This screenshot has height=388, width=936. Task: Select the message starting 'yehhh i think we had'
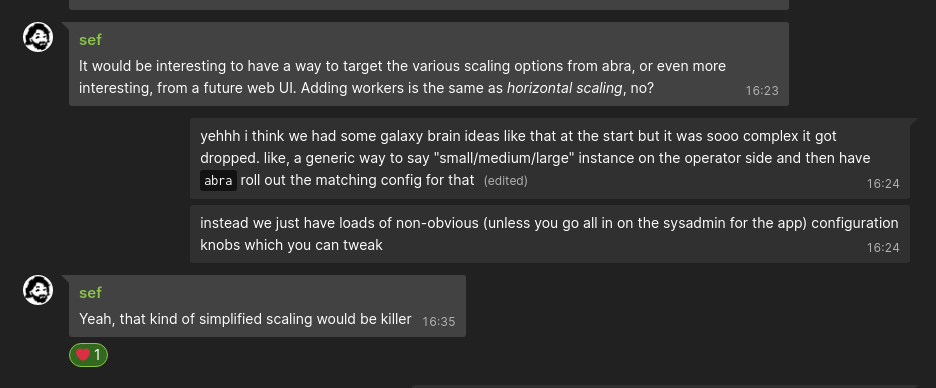pos(550,158)
